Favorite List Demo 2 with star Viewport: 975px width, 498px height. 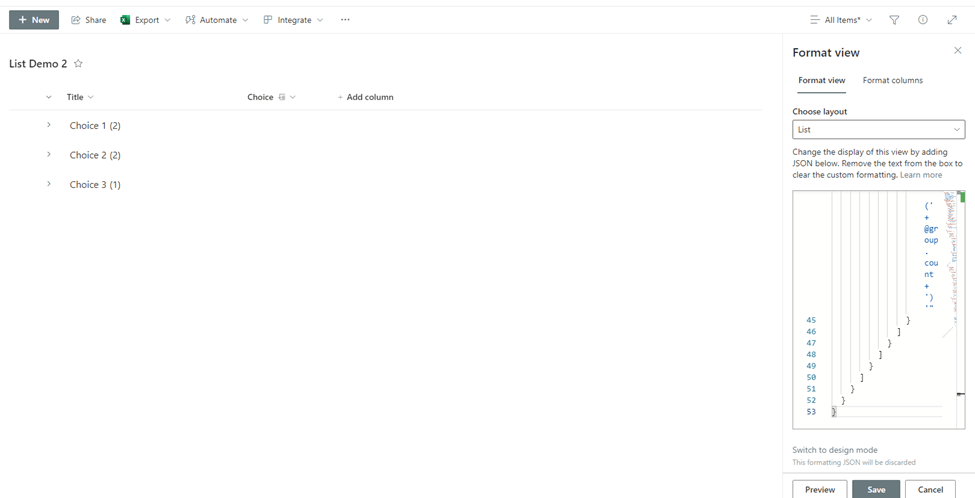(x=78, y=63)
